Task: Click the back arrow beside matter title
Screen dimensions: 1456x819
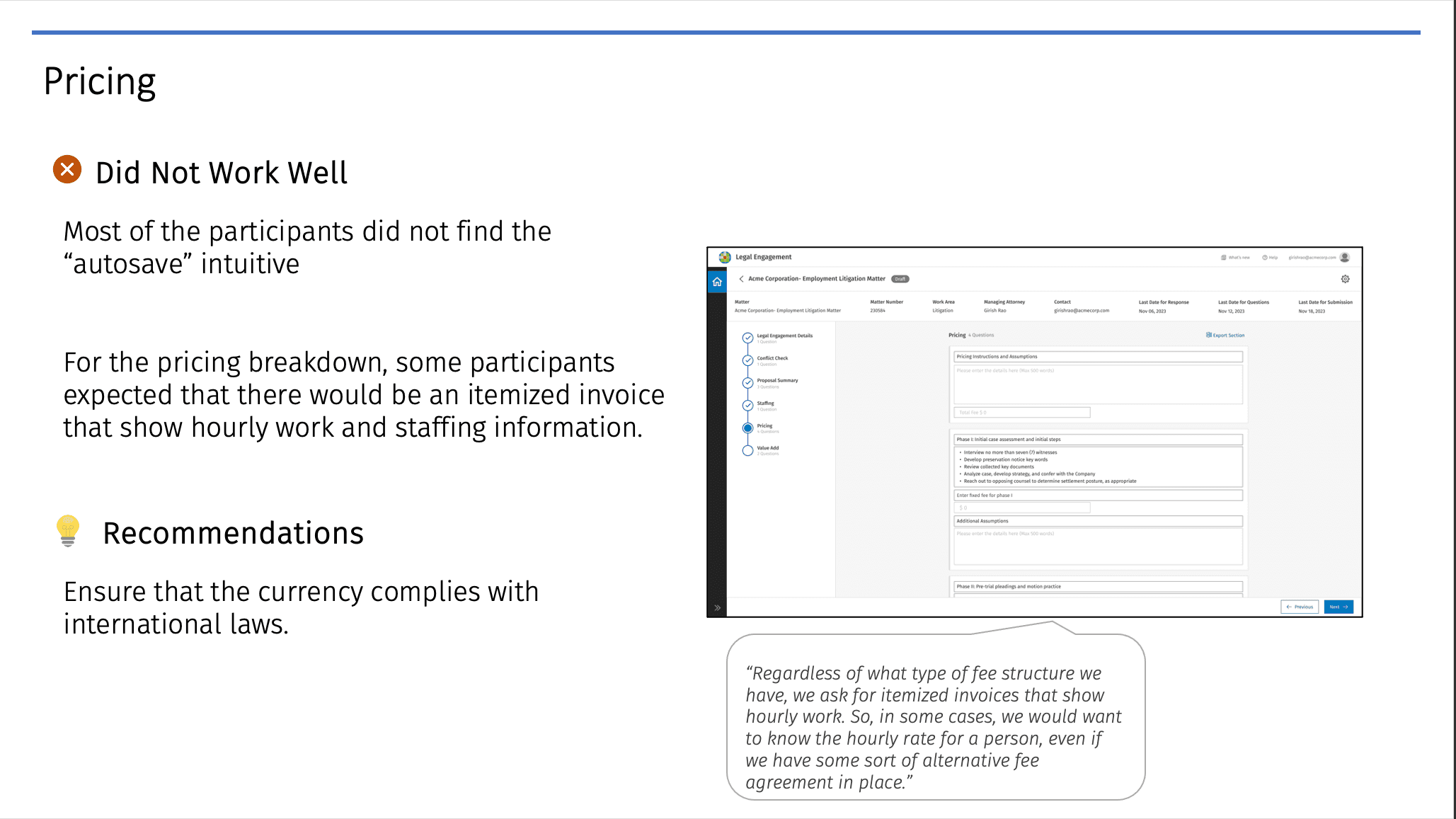Action: 741,279
